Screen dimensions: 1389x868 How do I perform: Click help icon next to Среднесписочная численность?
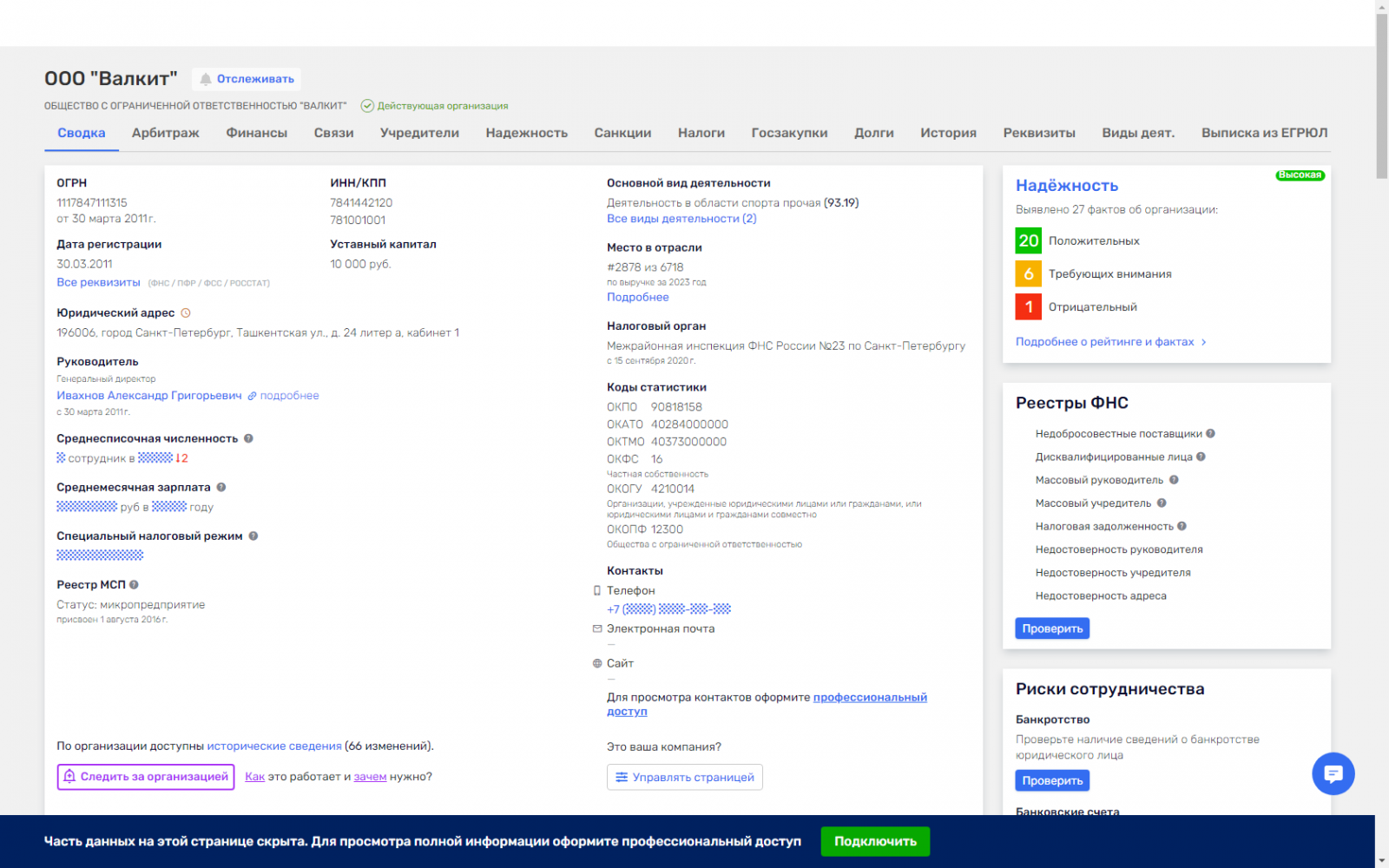pos(248,438)
